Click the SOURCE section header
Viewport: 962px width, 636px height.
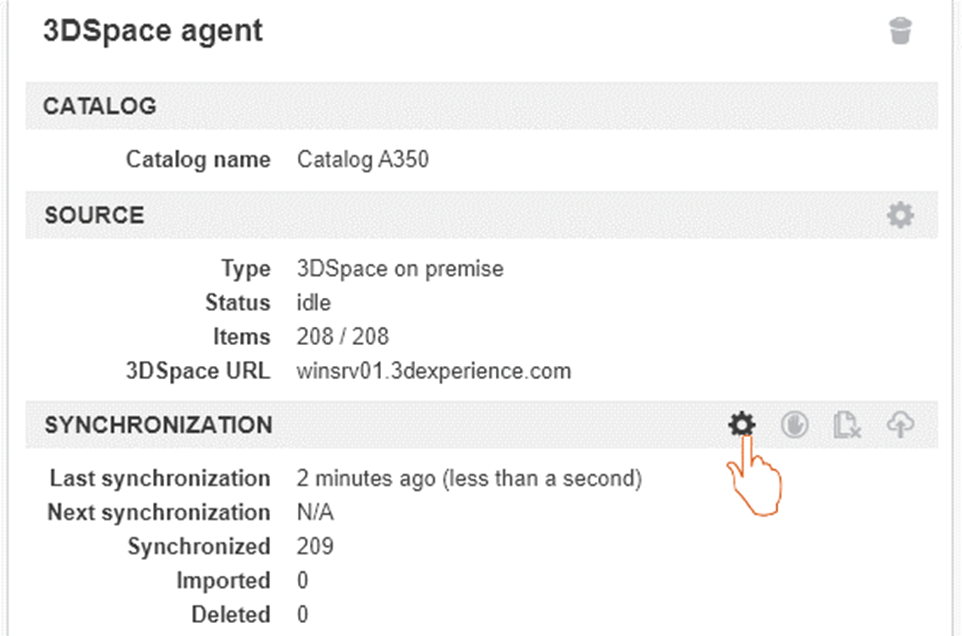94,215
